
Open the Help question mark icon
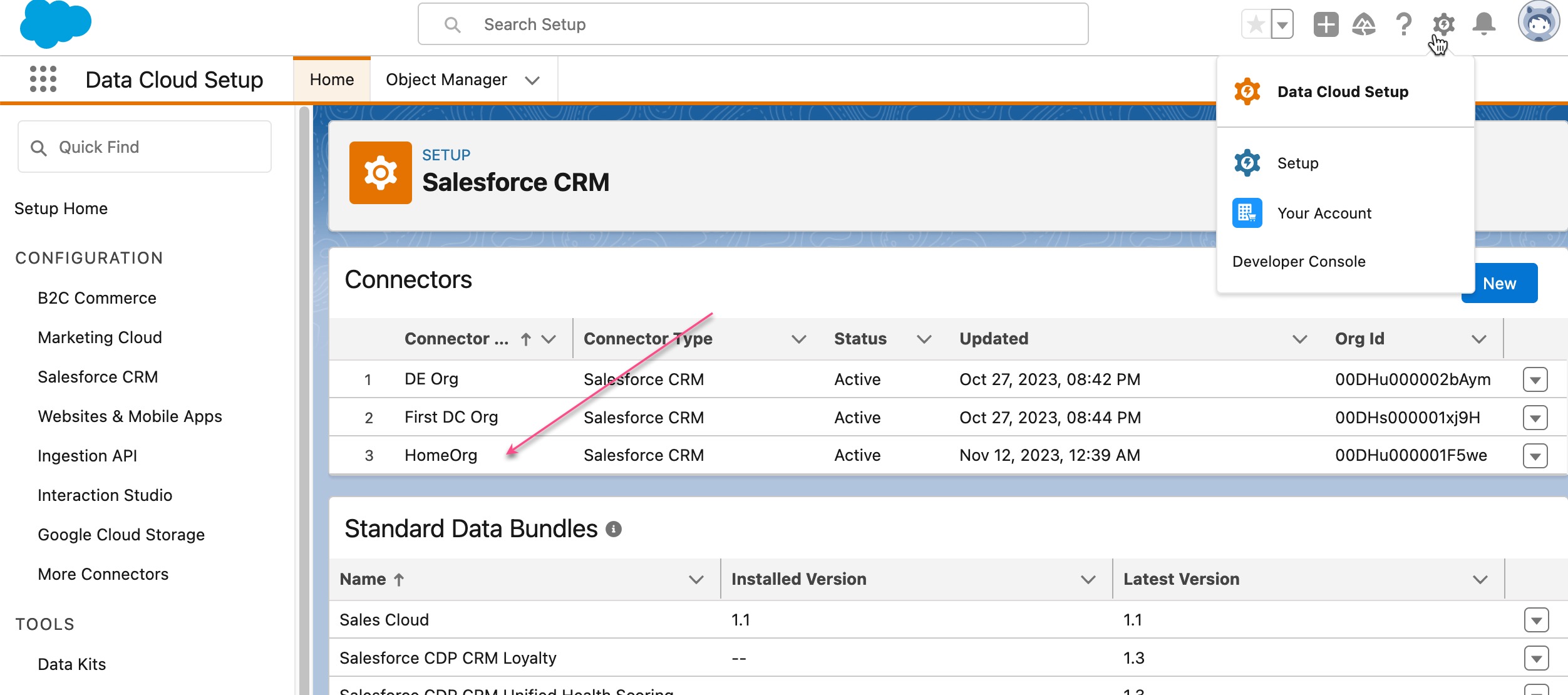(x=1404, y=25)
